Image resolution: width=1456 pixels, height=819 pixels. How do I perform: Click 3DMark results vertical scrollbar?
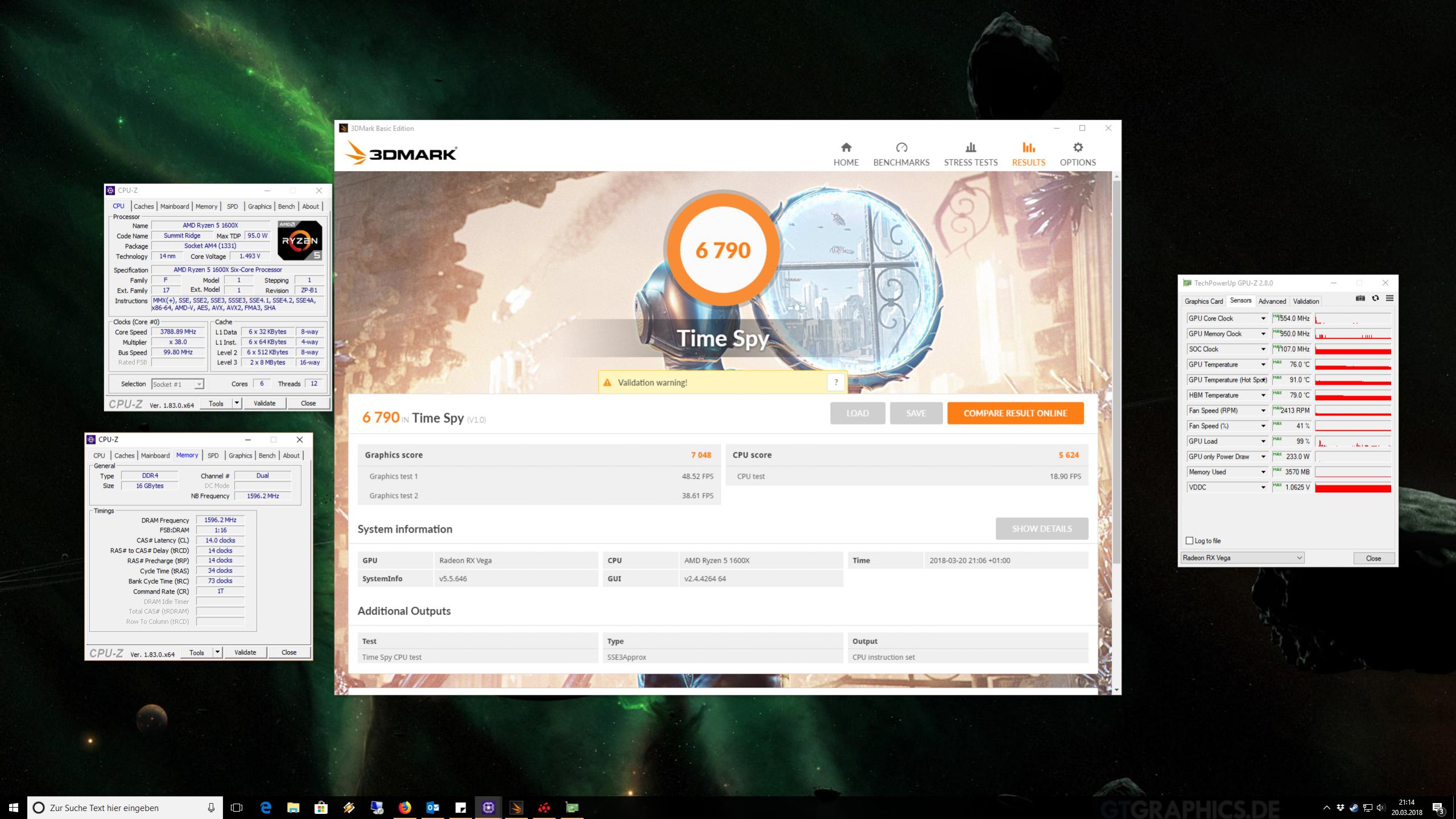click(x=1116, y=370)
